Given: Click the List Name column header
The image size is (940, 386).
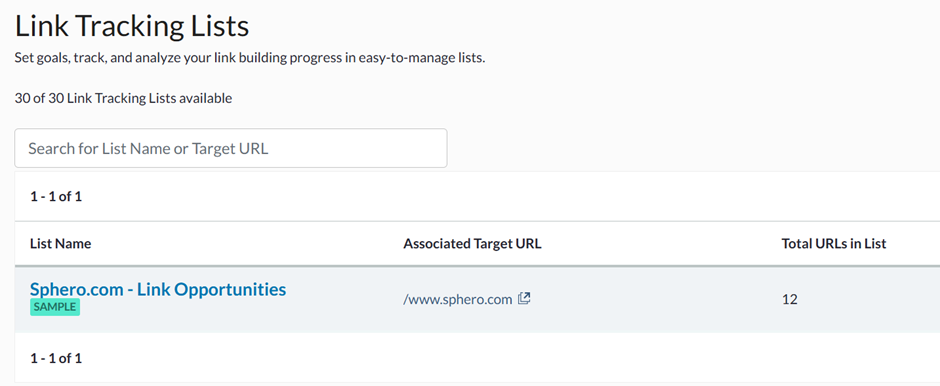Looking at the screenshot, I should (x=61, y=244).
